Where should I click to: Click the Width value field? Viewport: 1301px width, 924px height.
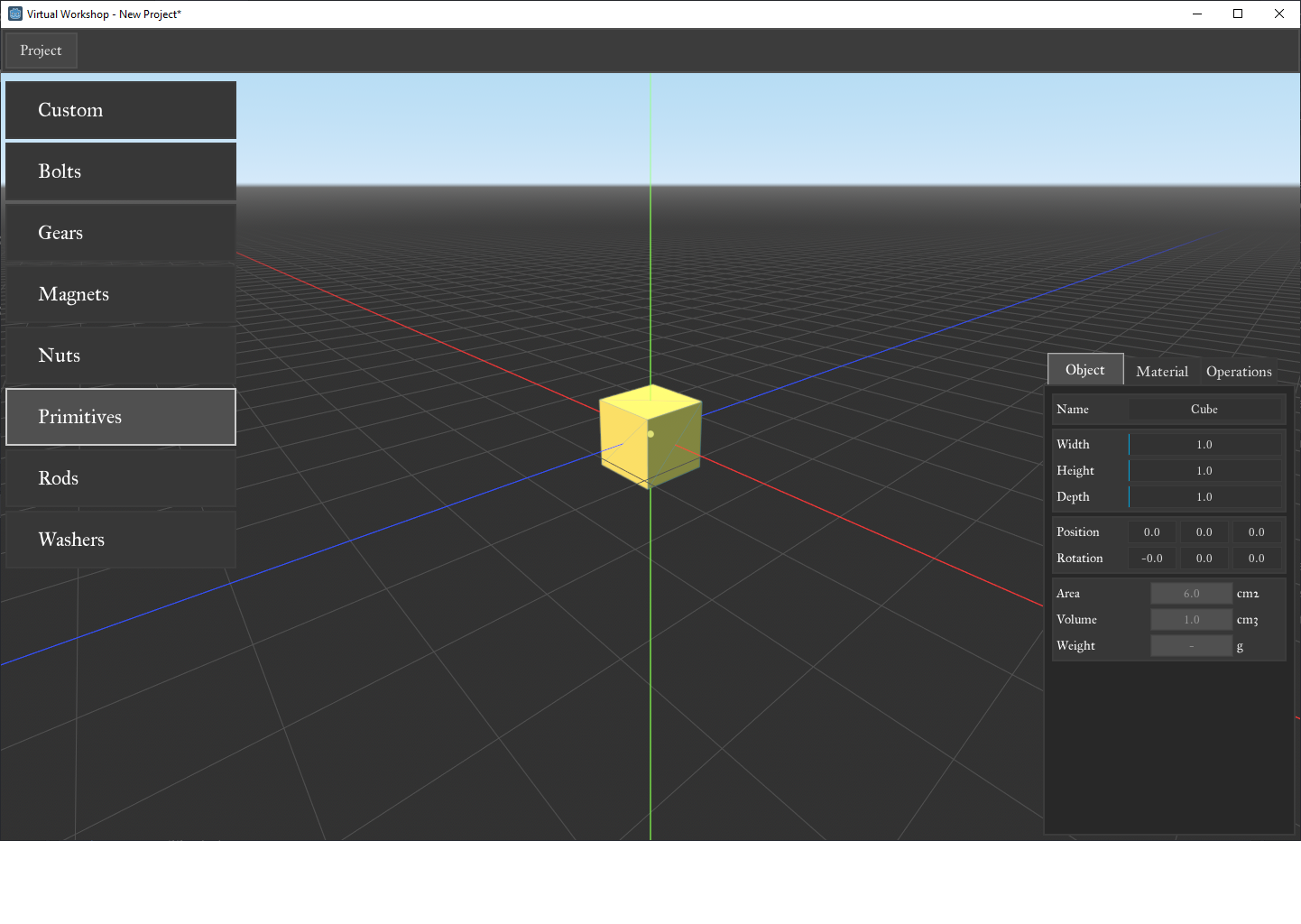[1204, 445]
